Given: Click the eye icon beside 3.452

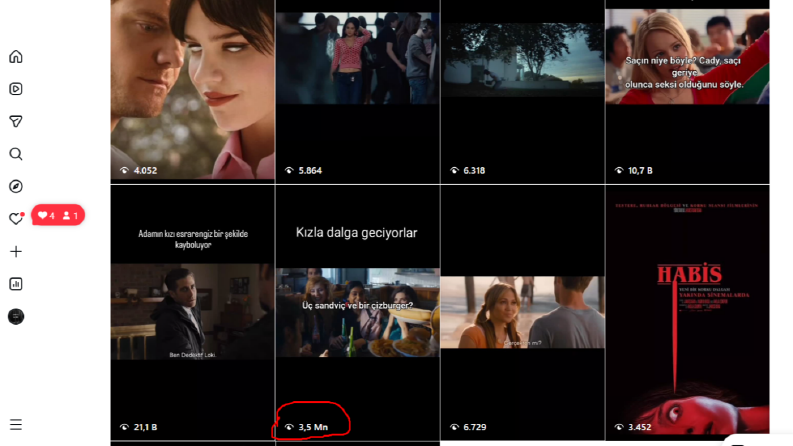Looking at the screenshot, I should point(619,427).
